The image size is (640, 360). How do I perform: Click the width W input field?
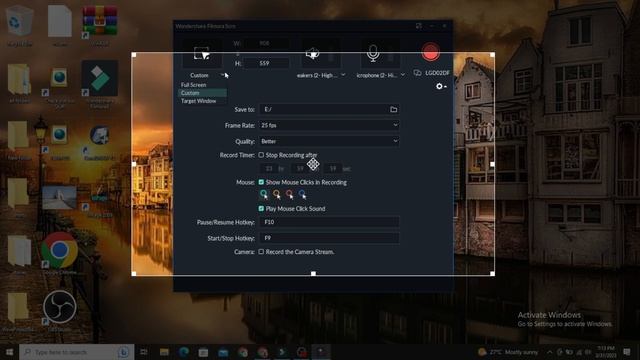tap(266, 43)
